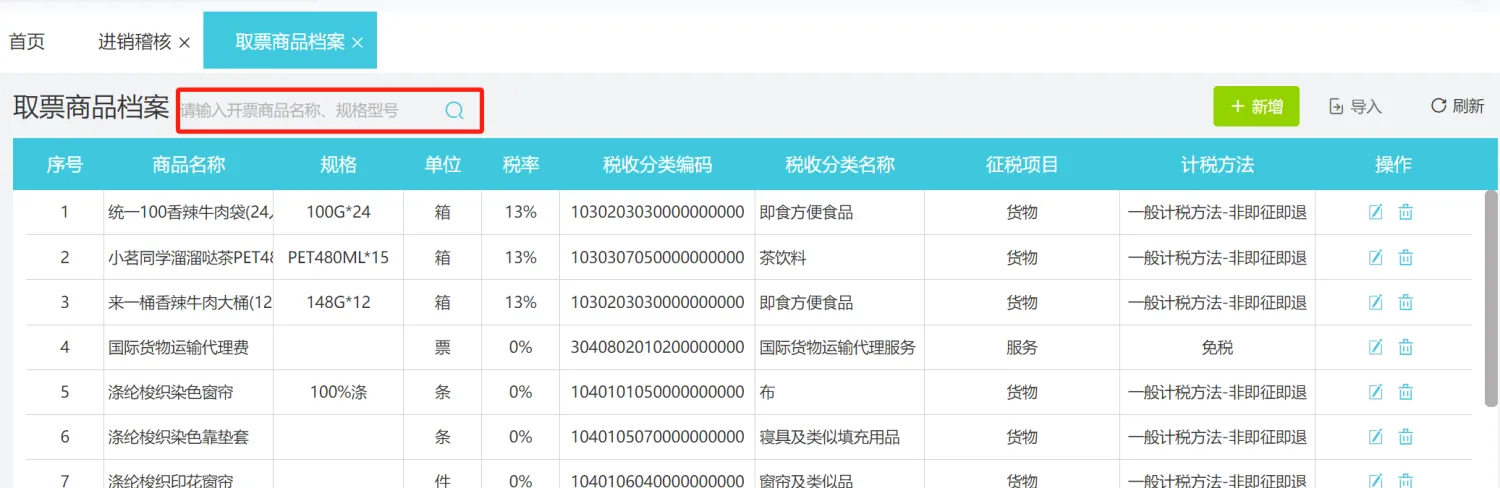
Task: Click the 导入 import button
Action: pyautogui.click(x=1355, y=106)
